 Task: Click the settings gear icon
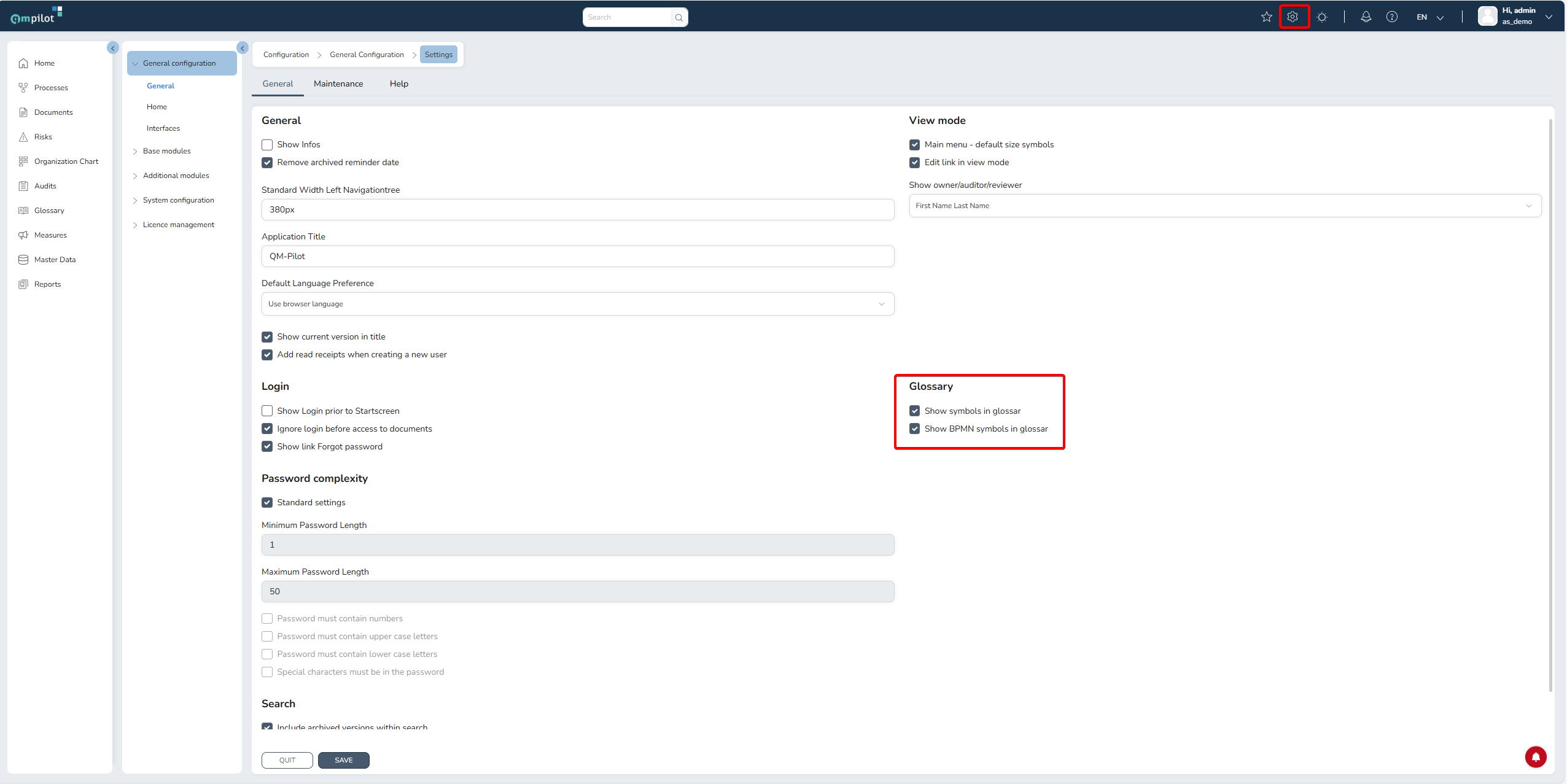[x=1293, y=17]
